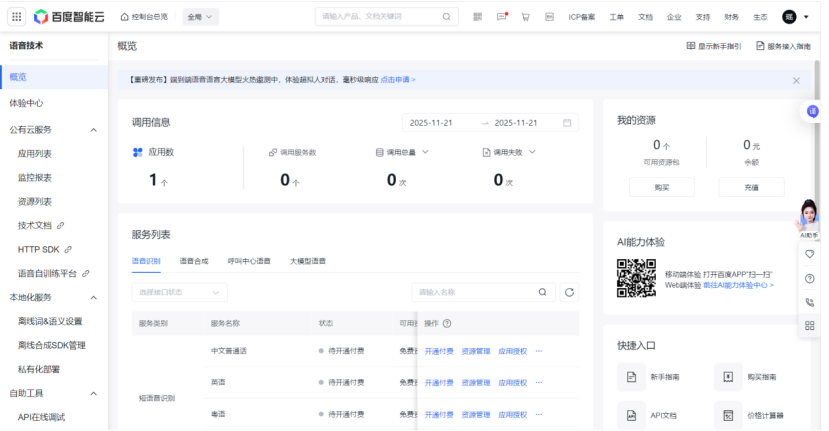Viewport: 829px width, 431px height.
Task: Expand the 调用失败 dropdown arrow
Action: point(532,152)
